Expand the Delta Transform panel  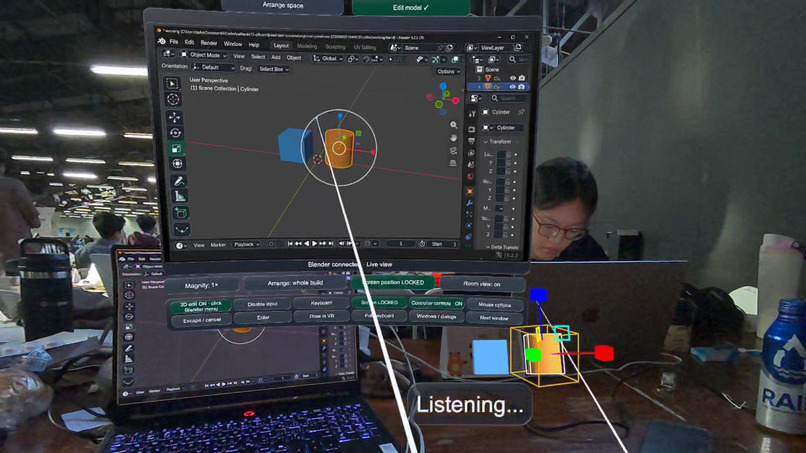(x=502, y=247)
